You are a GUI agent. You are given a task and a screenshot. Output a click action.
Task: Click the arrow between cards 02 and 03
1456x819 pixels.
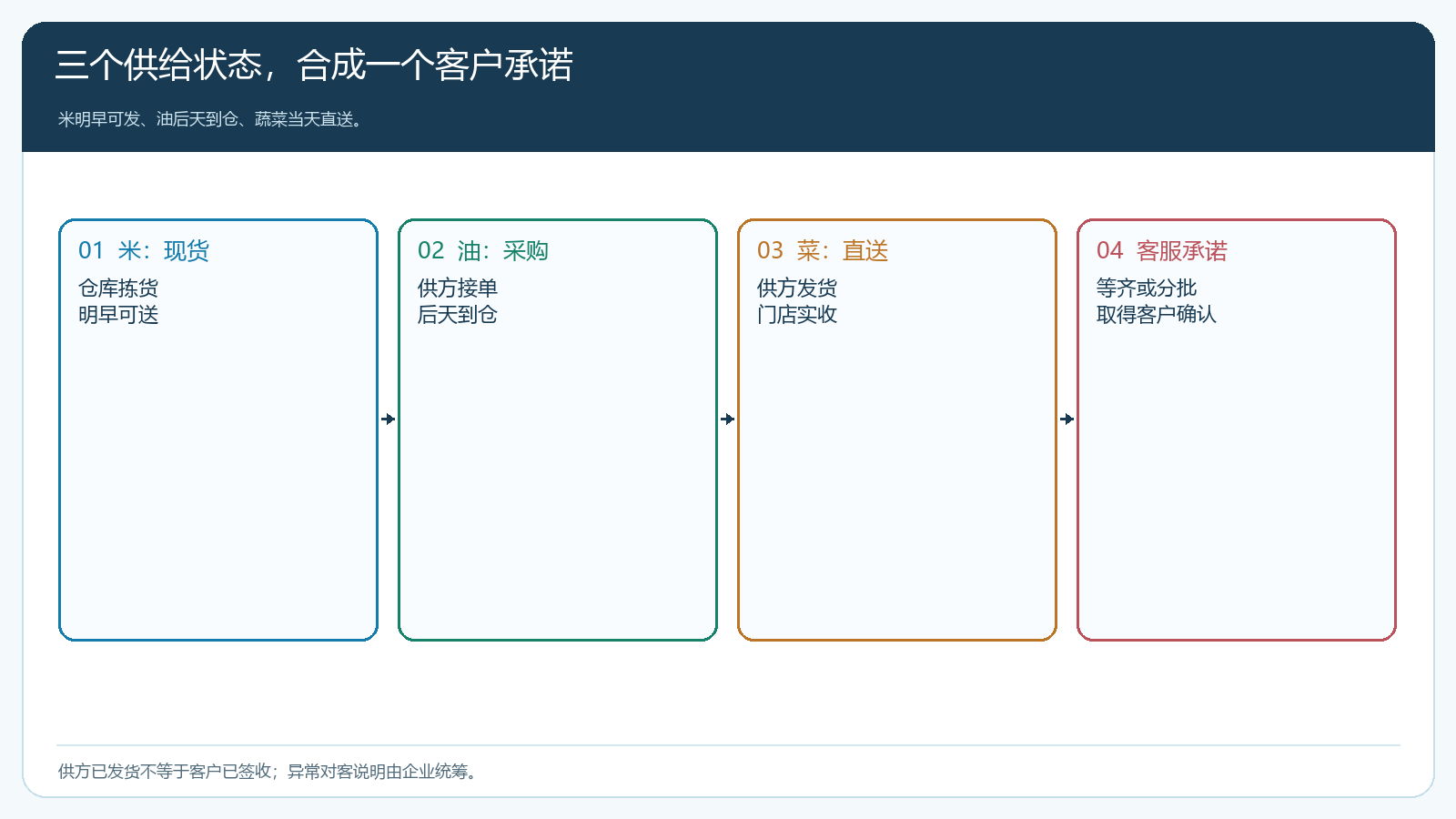coord(728,419)
